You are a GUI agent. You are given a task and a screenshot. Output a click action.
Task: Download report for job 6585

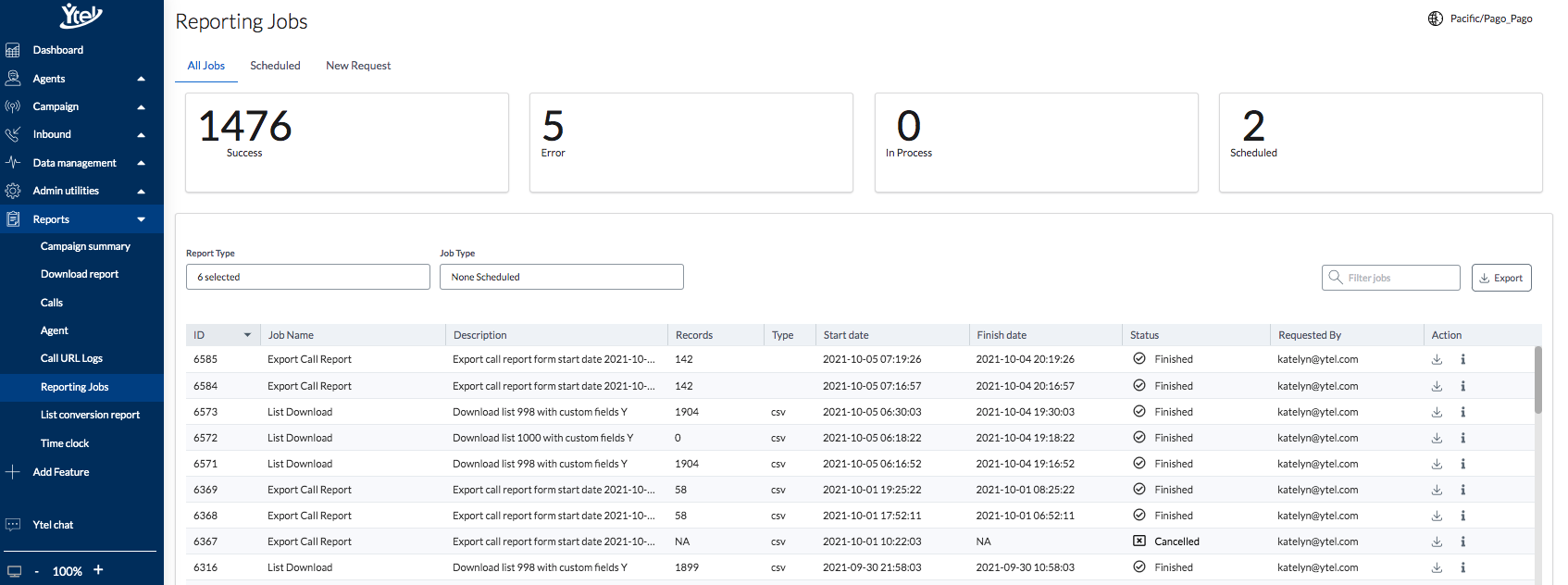(1437, 359)
